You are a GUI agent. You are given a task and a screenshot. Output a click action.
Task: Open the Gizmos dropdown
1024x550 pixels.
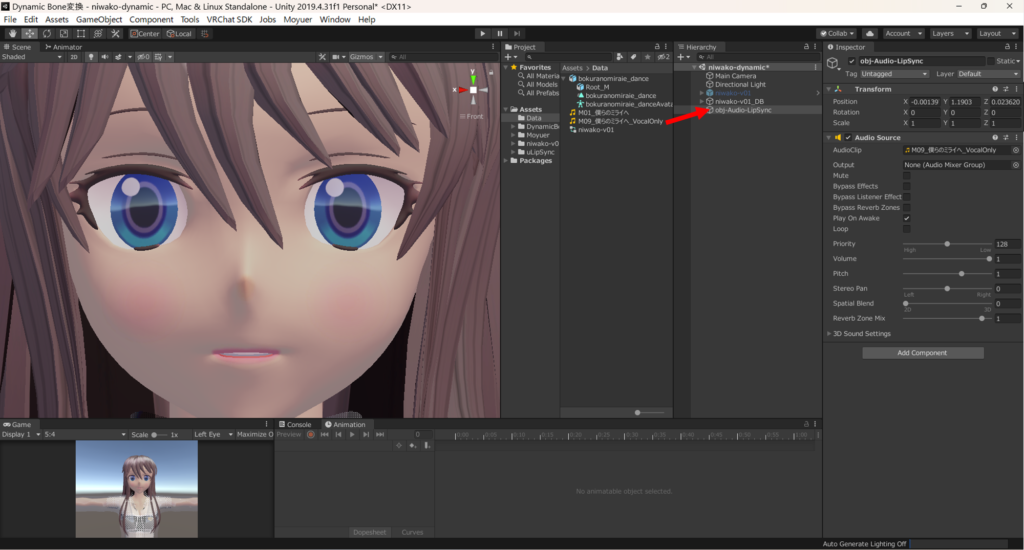pyautogui.click(x=365, y=57)
